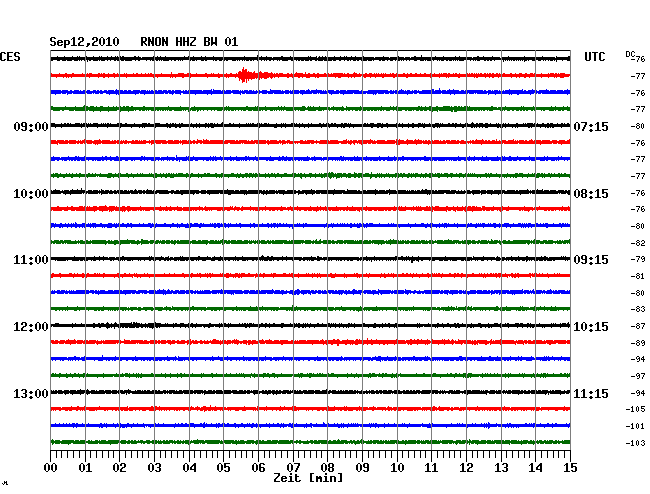The width and height of the screenshot is (650, 494).
Task: Select minute tick label 11
Action: coord(432,468)
